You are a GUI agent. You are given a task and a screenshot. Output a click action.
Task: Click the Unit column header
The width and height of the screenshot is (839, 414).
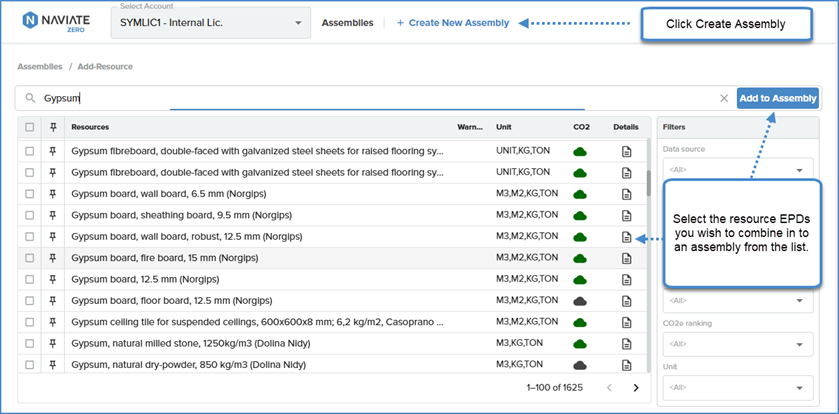(x=504, y=127)
